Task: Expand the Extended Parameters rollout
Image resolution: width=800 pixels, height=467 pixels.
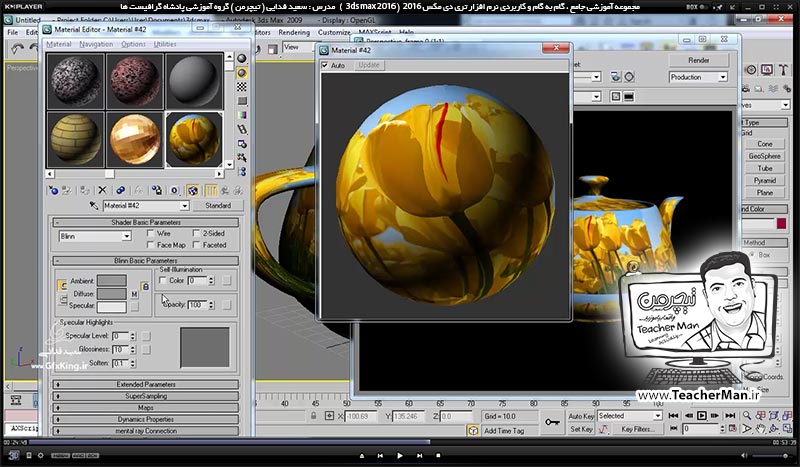Action: pos(145,384)
